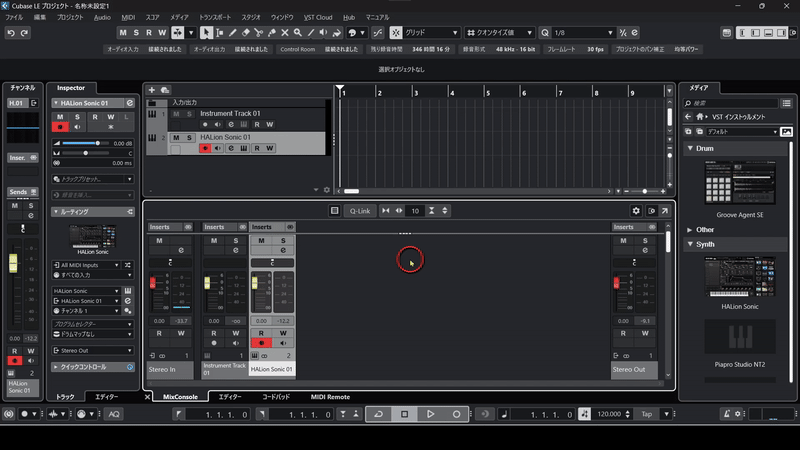Select the Mute X tool
800x450 pixels.
pyautogui.click(x=285, y=33)
